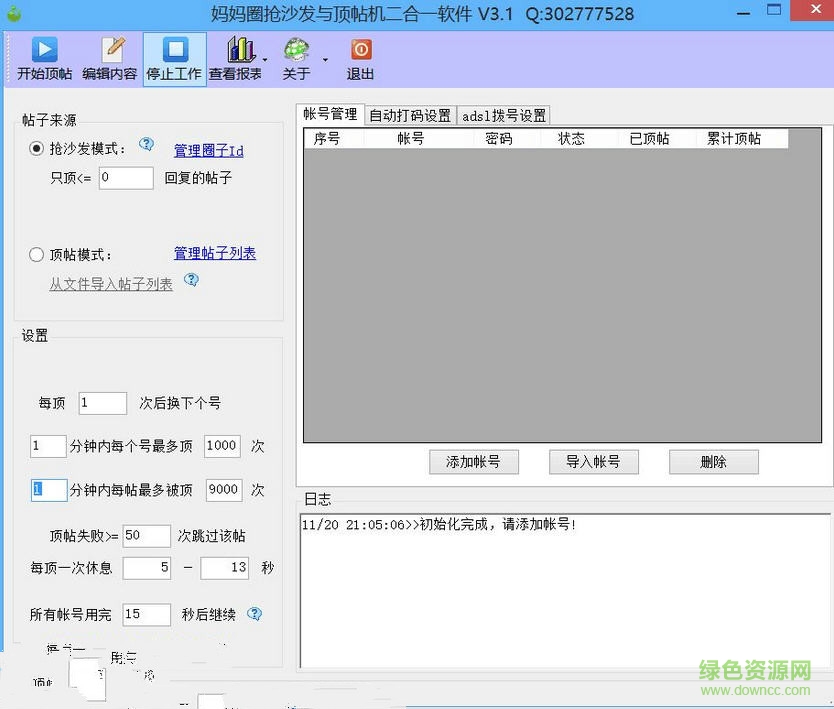Click help icon next to 从文件导入帖子列表
834x709 pixels.
(190, 280)
